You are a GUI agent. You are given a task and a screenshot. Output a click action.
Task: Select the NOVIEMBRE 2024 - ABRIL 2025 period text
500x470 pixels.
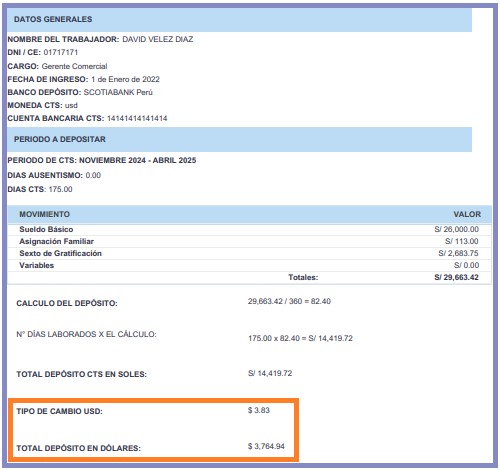(x=137, y=160)
